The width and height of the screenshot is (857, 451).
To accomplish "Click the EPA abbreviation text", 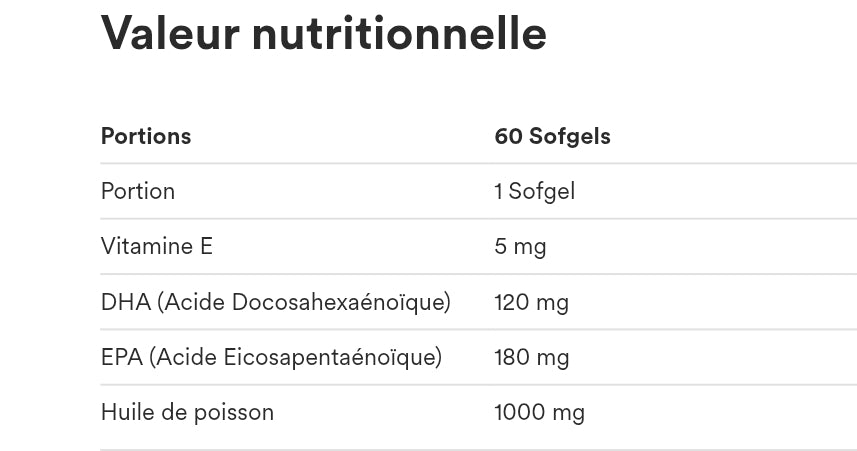I will [x=121, y=358].
